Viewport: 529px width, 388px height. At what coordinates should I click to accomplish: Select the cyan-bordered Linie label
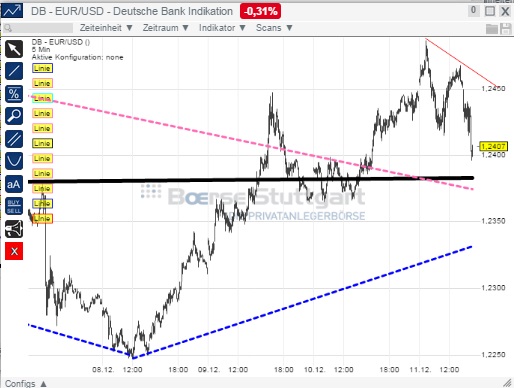click(43, 98)
